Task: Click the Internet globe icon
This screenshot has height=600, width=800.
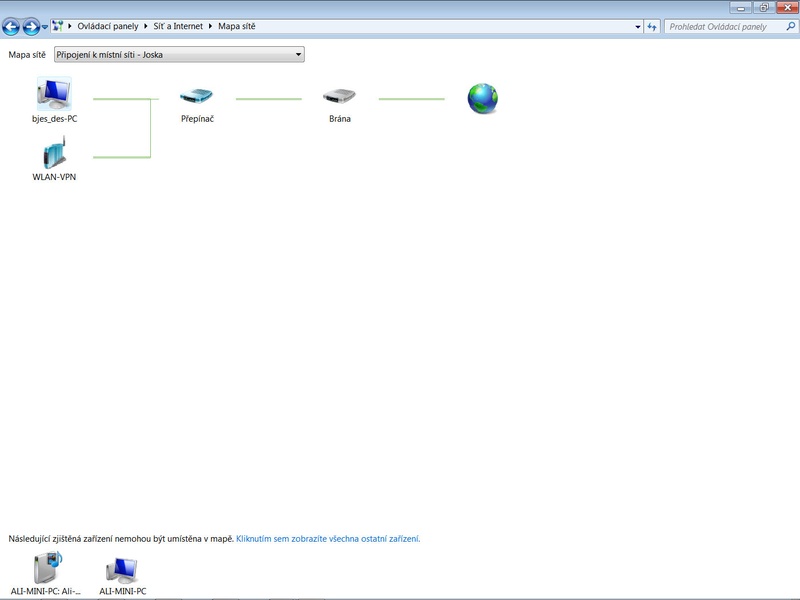Action: click(482, 98)
